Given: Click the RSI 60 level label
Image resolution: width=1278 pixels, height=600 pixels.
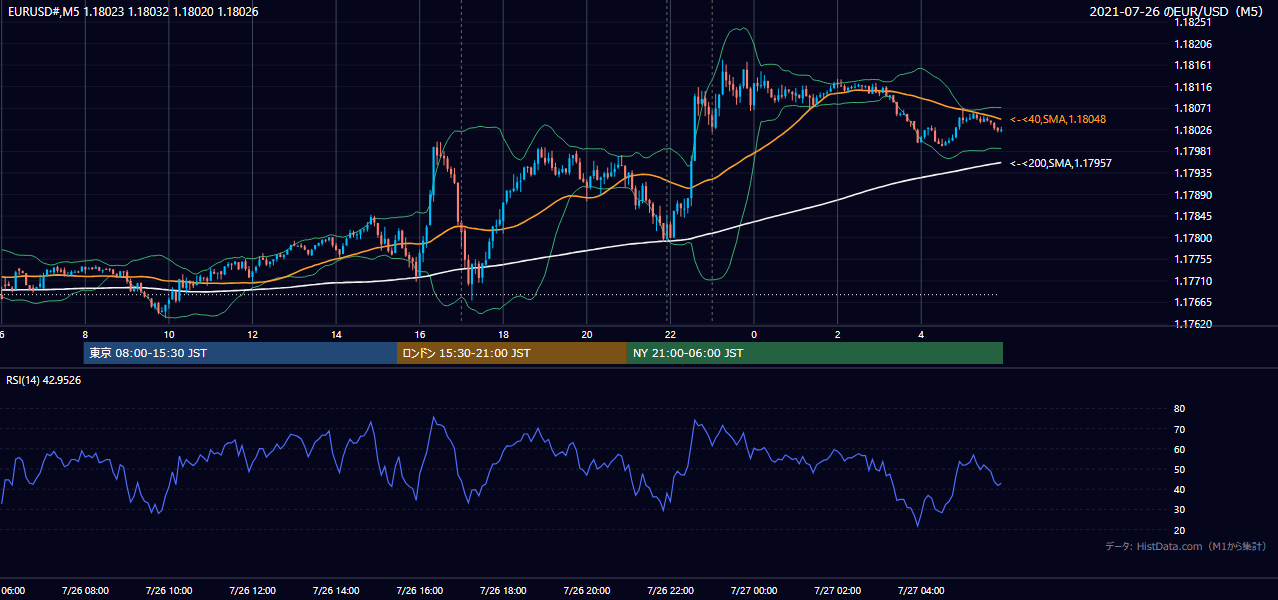Looking at the screenshot, I should click(1179, 449).
